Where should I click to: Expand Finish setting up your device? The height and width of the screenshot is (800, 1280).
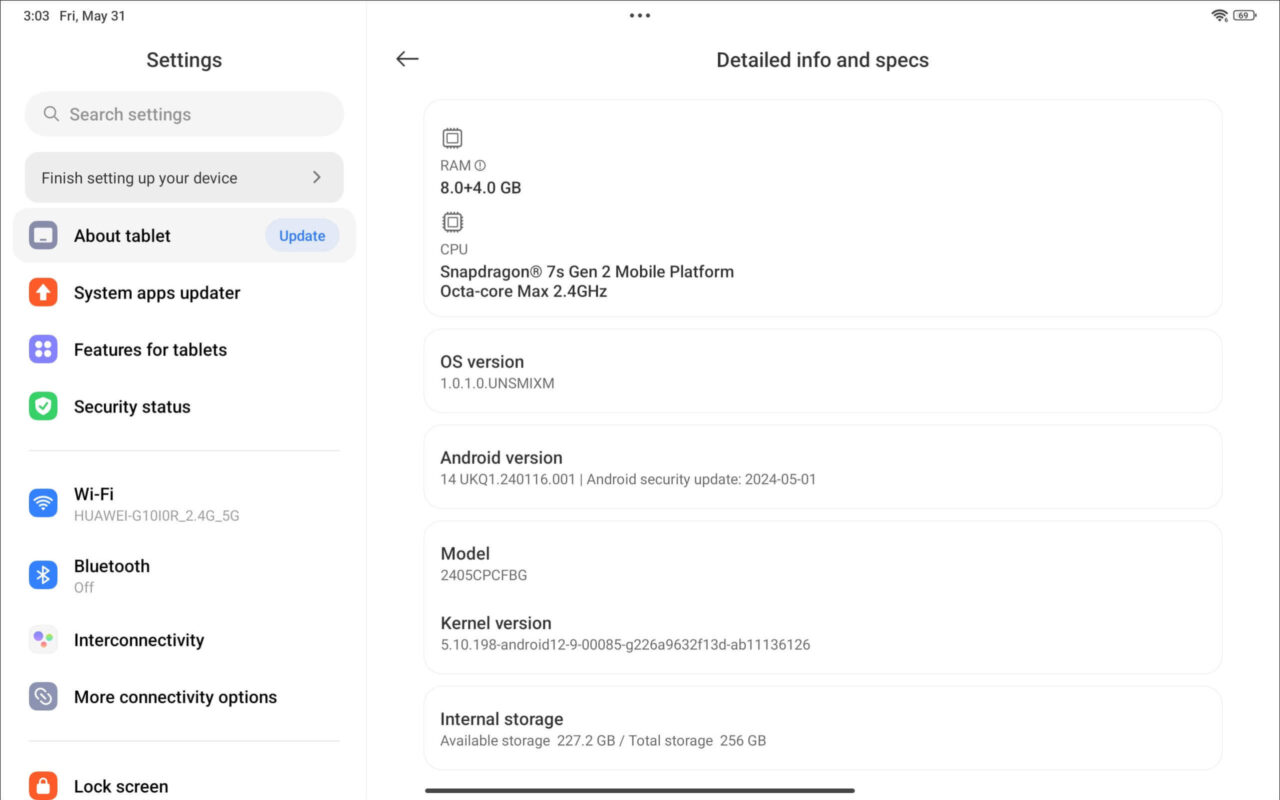184,177
